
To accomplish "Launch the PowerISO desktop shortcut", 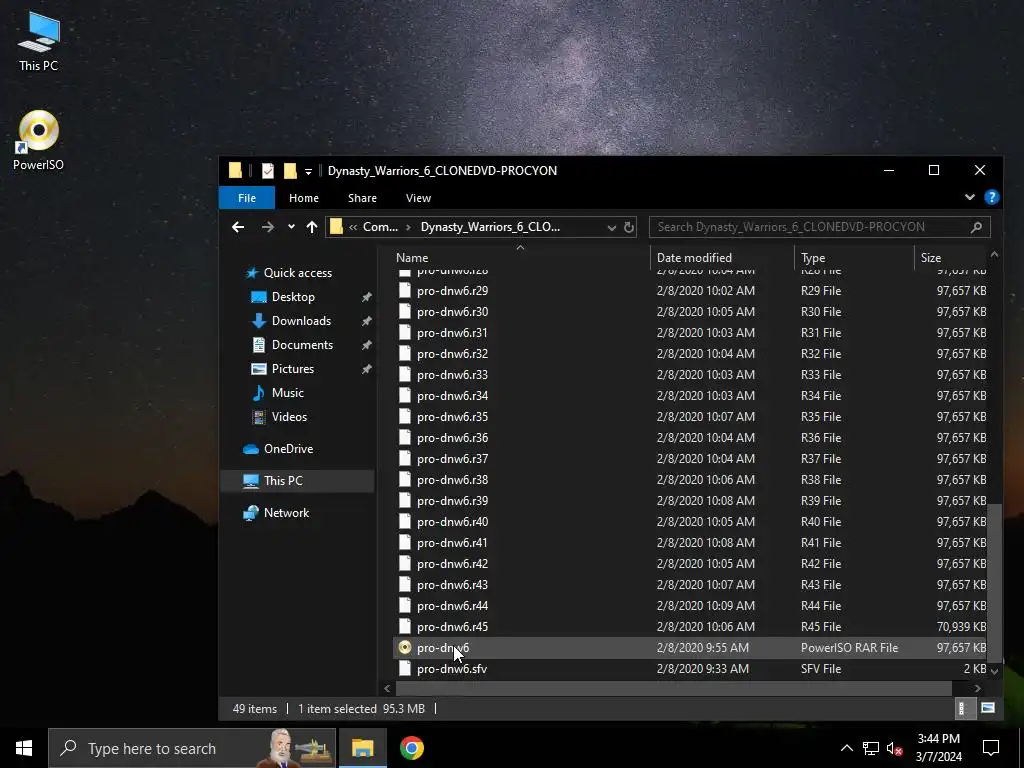I will [39, 140].
